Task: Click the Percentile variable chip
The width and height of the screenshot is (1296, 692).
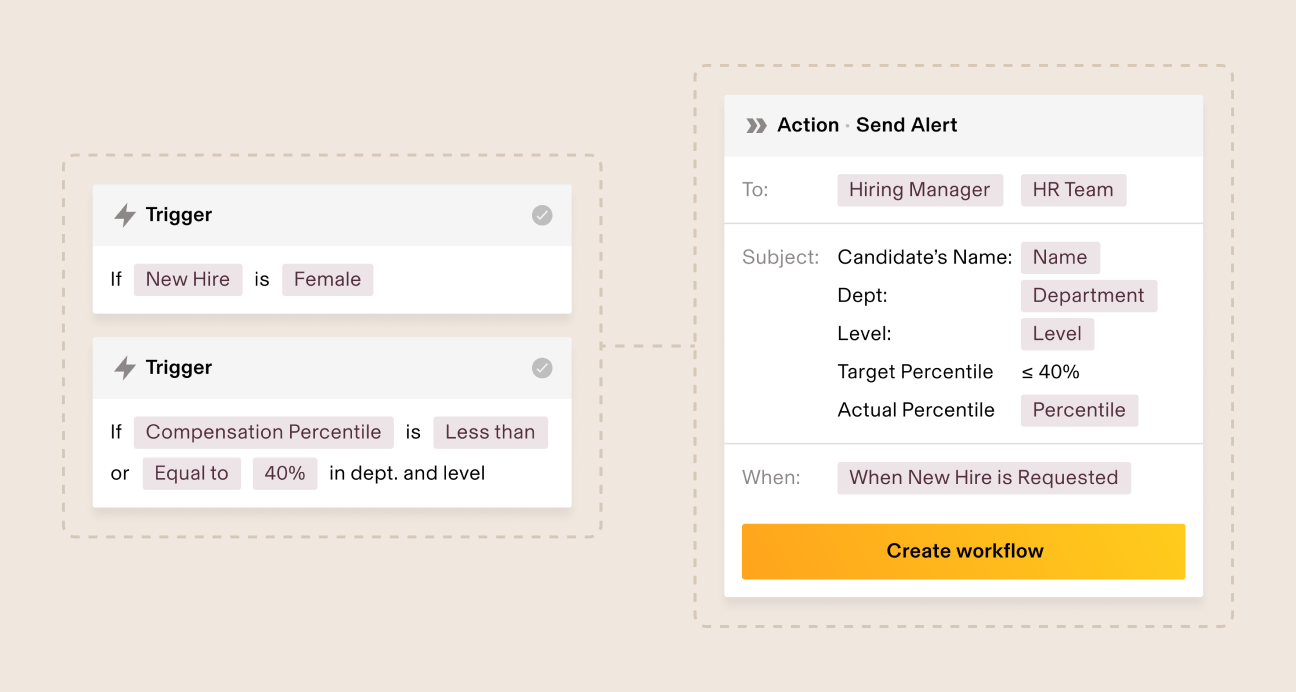Action: pyautogui.click(x=1079, y=410)
